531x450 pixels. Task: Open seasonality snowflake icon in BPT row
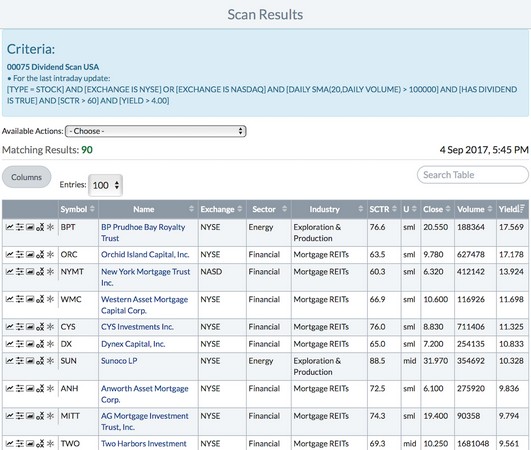tap(50, 227)
